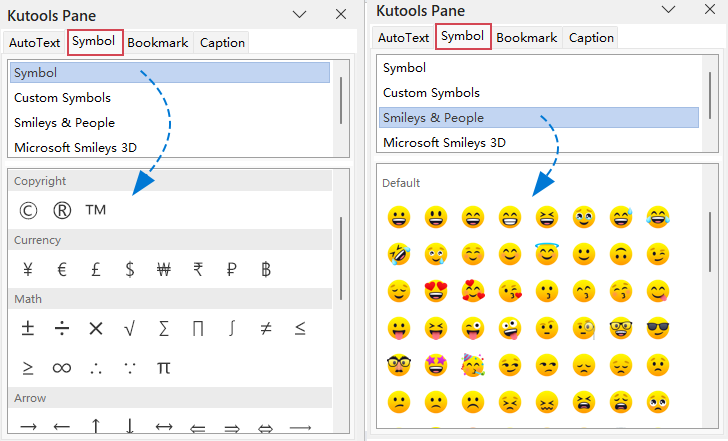Open Bookmark tab in left pane
Viewport: 728px width, 441px height.
click(x=158, y=43)
